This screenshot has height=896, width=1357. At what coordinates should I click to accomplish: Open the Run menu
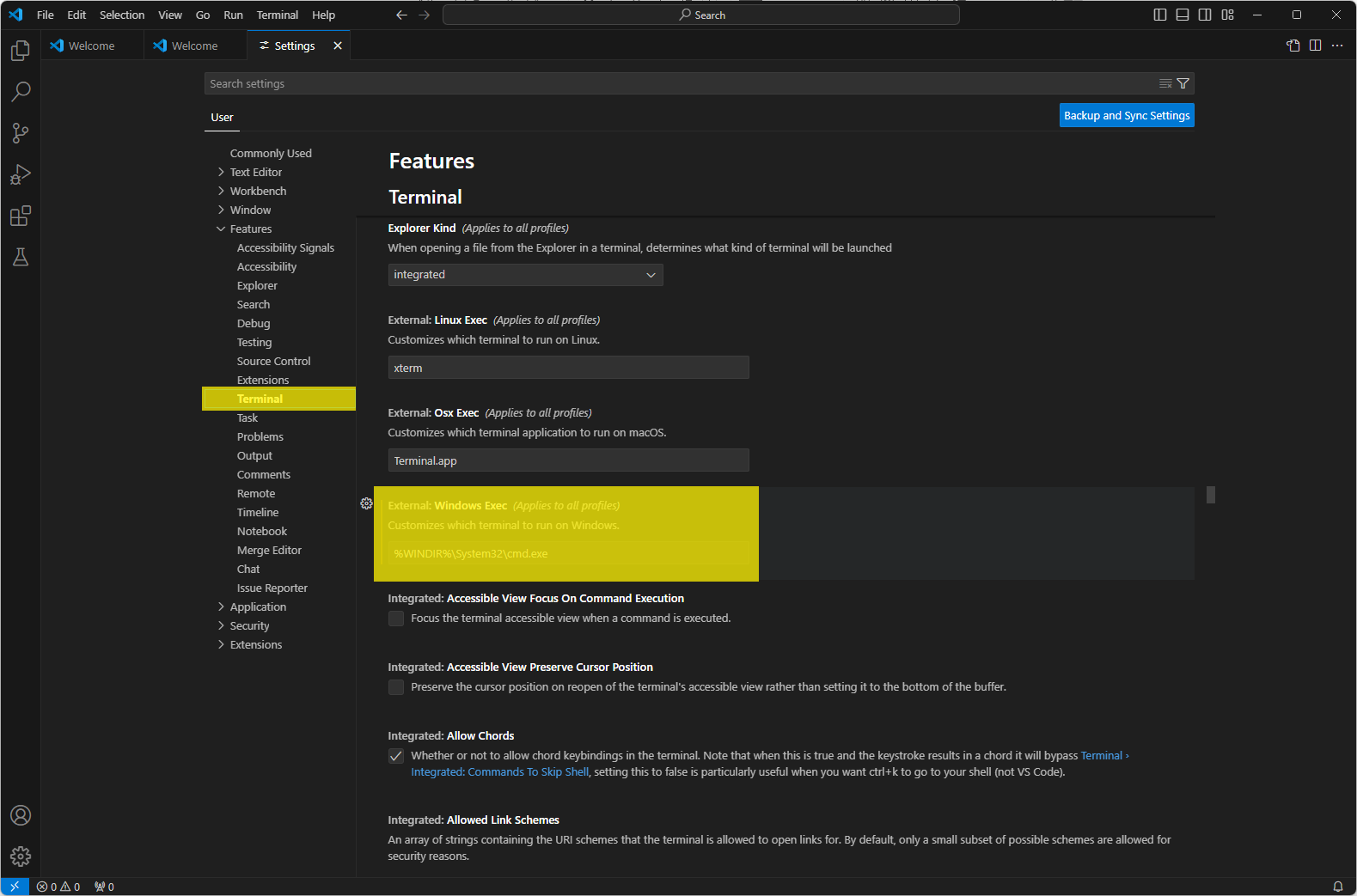(233, 15)
